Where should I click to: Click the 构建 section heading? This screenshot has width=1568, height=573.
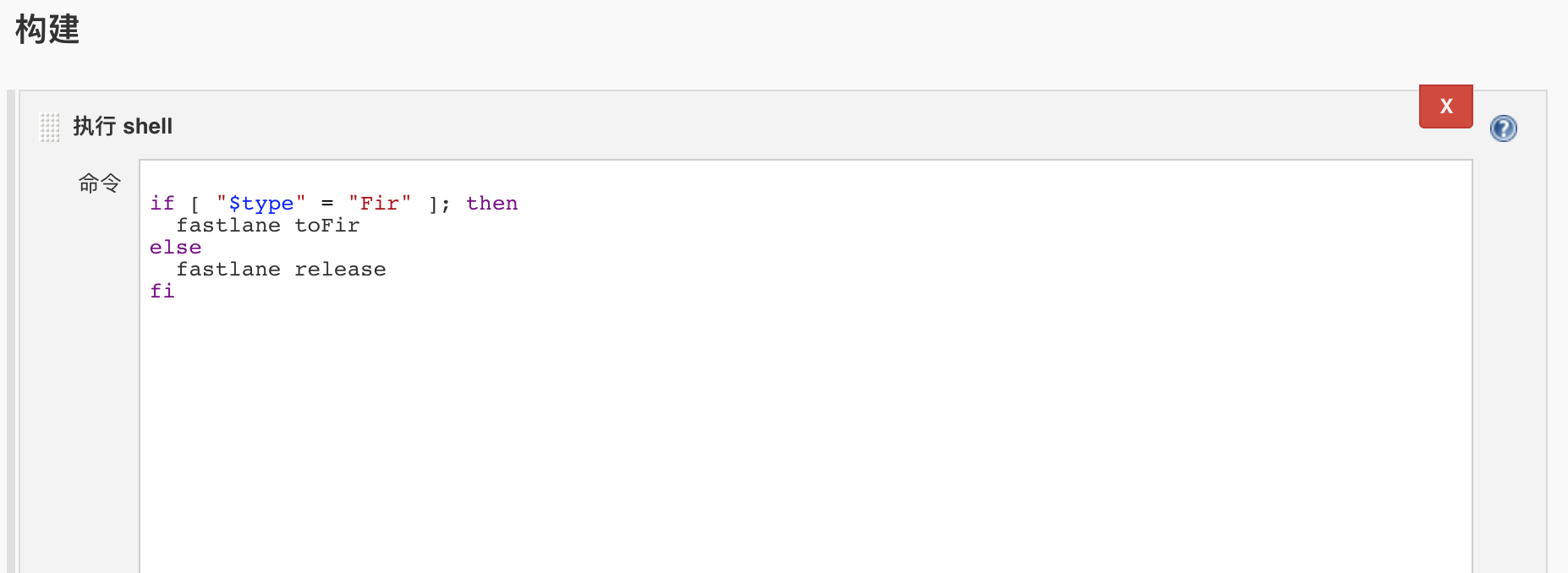[47, 30]
